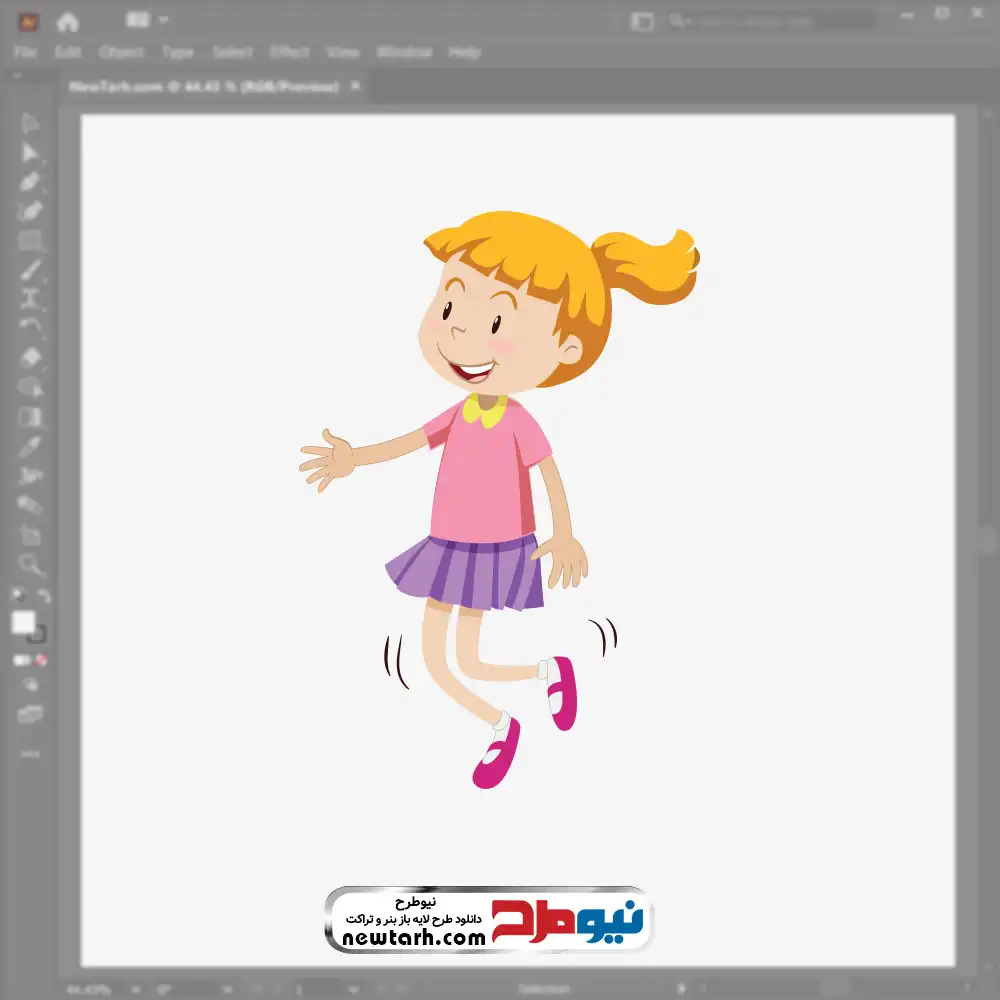Swap fill and stroke colors
The width and height of the screenshot is (1000, 1000).
click(43, 596)
